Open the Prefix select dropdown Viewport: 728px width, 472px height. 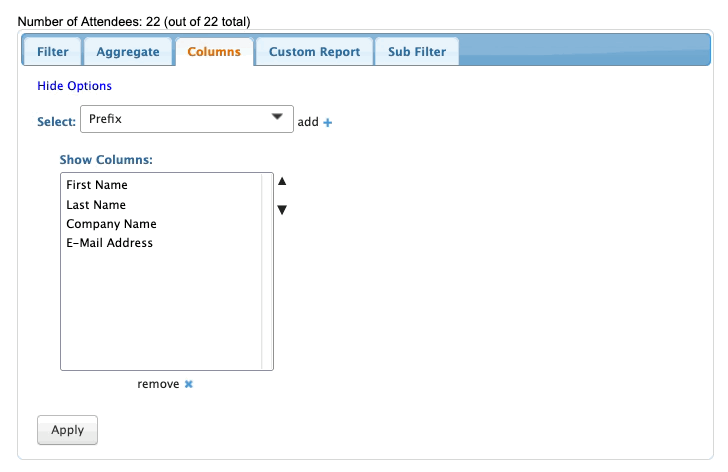[186, 120]
